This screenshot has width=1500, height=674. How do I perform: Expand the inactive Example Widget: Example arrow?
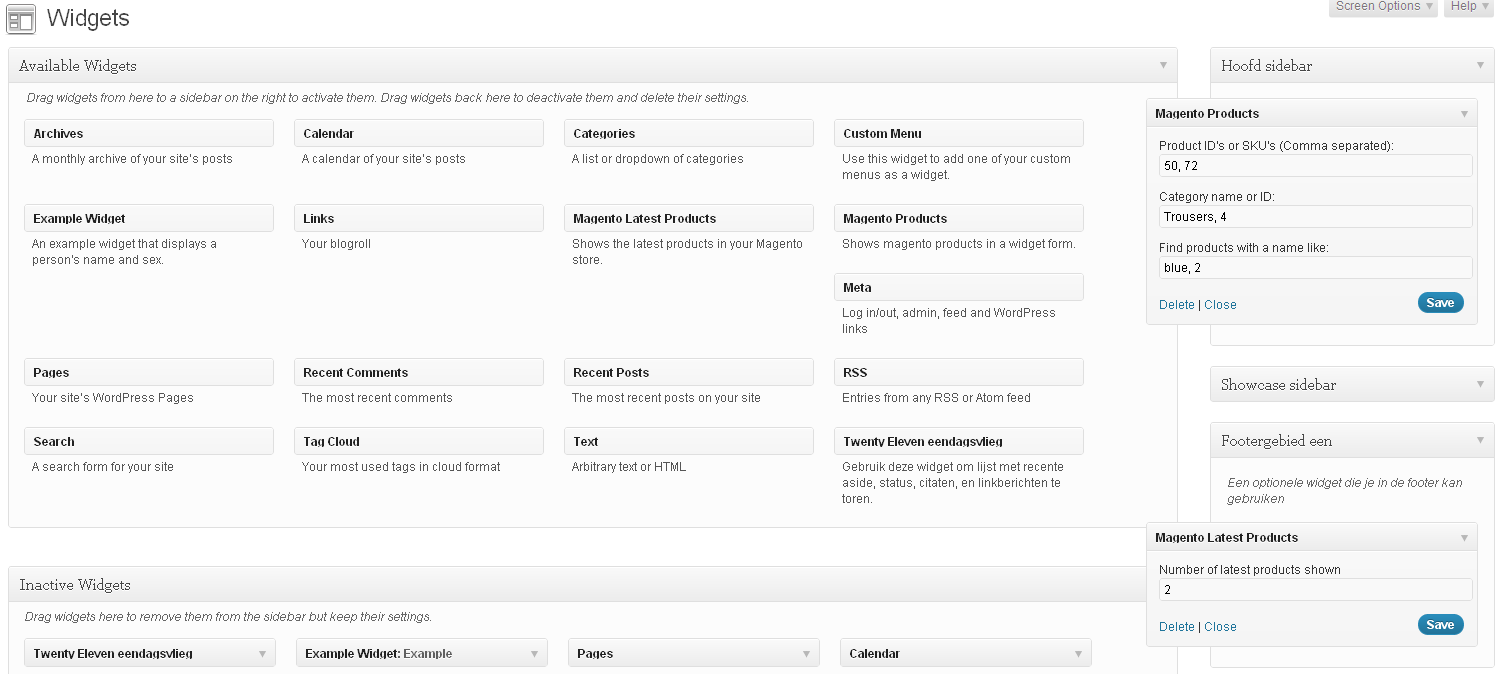[534, 653]
